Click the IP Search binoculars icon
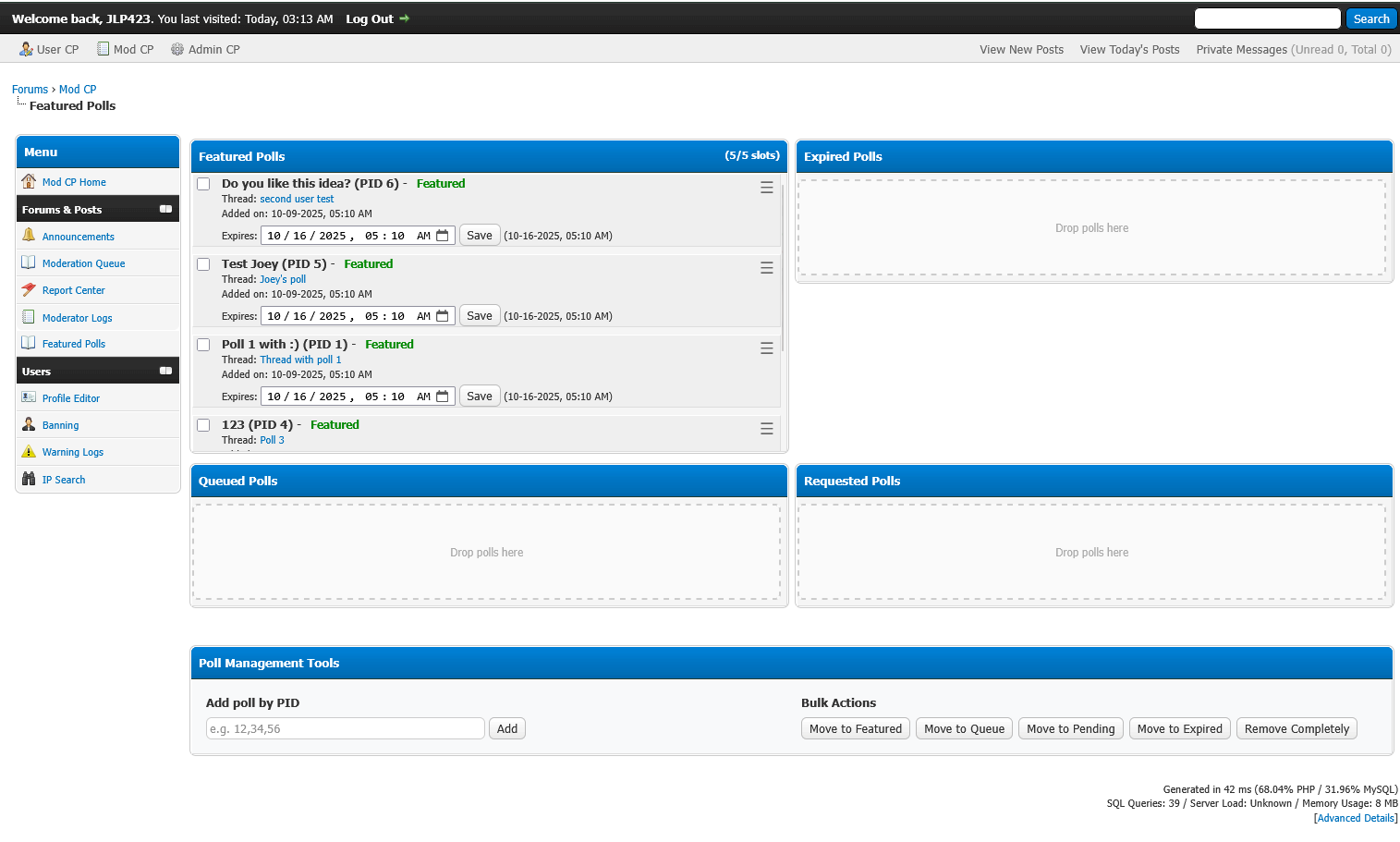 click(x=29, y=480)
